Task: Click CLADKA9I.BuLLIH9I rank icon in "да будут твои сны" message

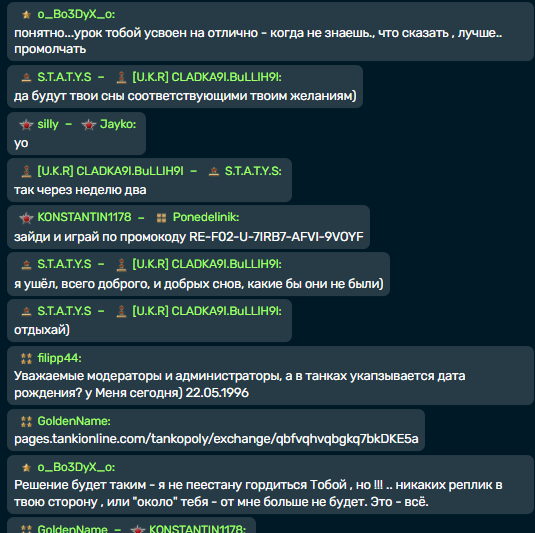Action: [121, 77]
